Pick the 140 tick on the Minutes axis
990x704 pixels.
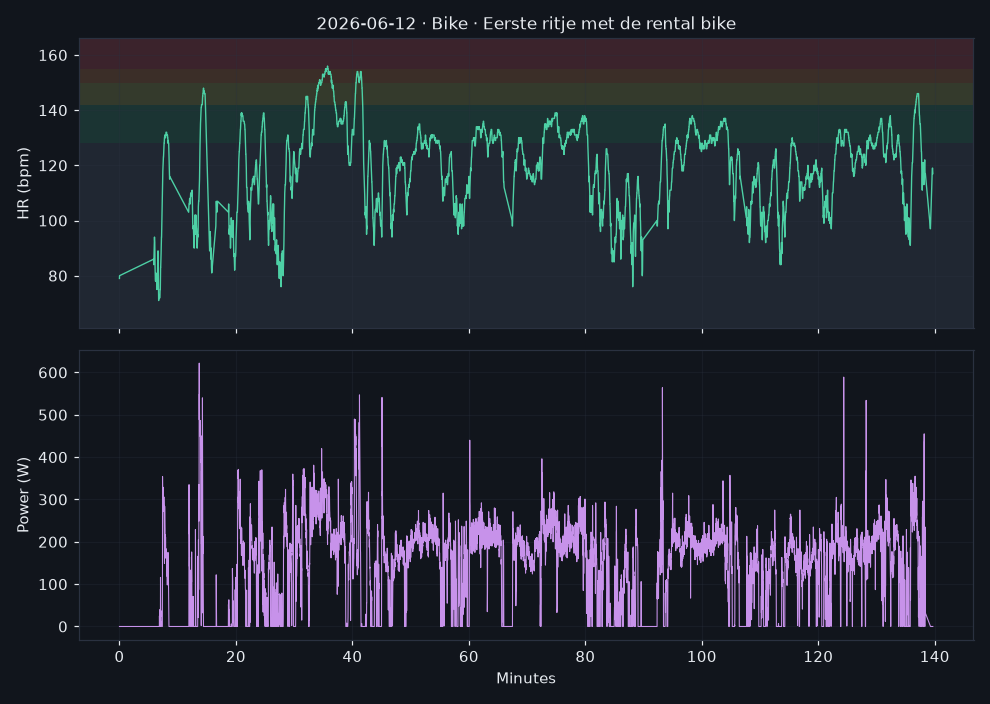pyautogui.click(x=935, y=657)
